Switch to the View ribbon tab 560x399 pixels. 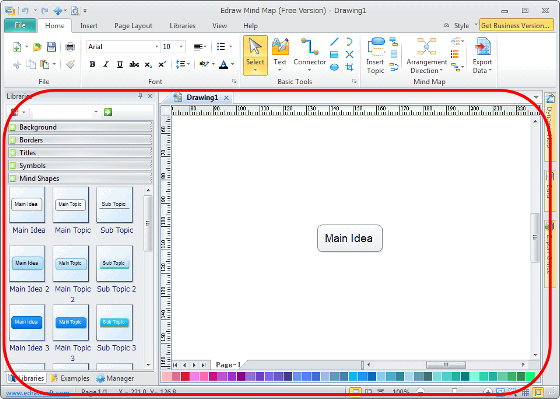pyautogui.click(x=219, y=26)
